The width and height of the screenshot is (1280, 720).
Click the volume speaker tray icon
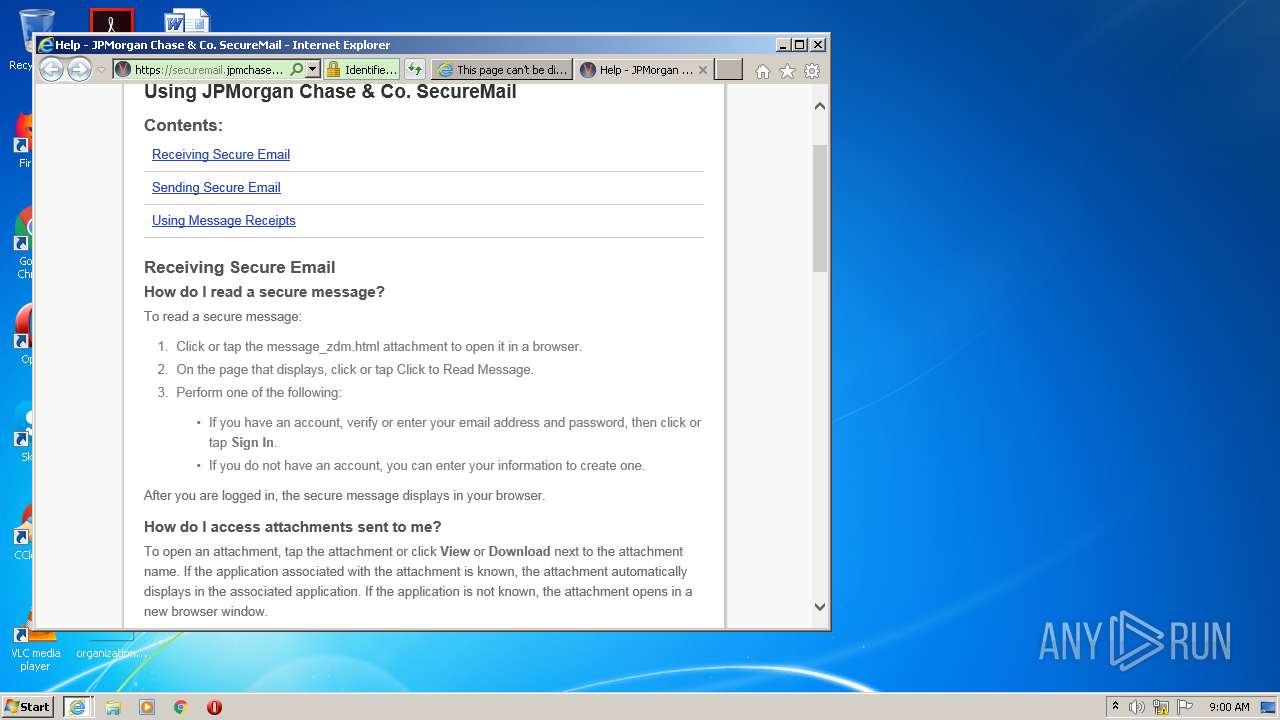(1137, 707)
